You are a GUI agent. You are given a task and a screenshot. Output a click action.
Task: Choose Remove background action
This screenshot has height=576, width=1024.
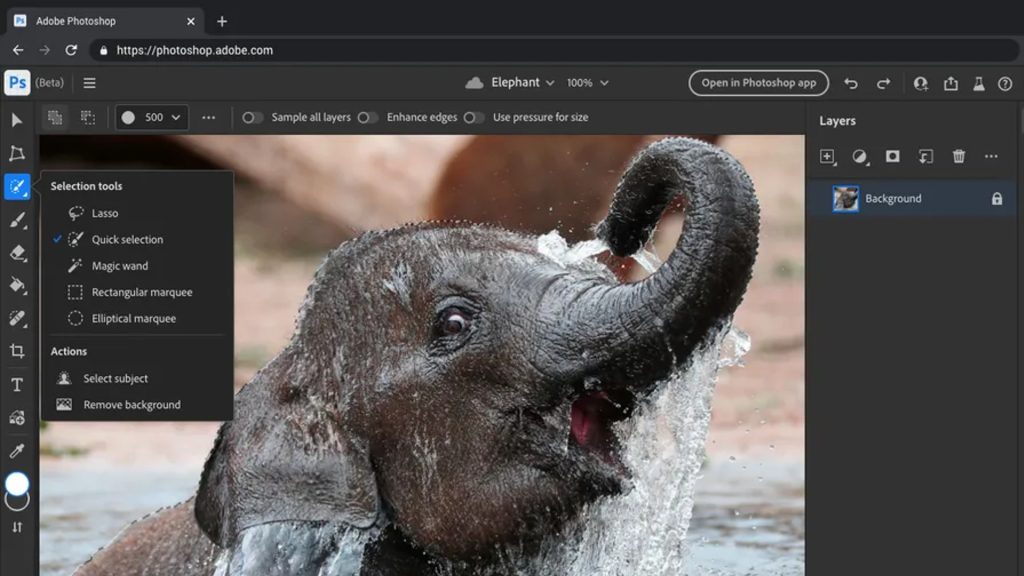131,405
